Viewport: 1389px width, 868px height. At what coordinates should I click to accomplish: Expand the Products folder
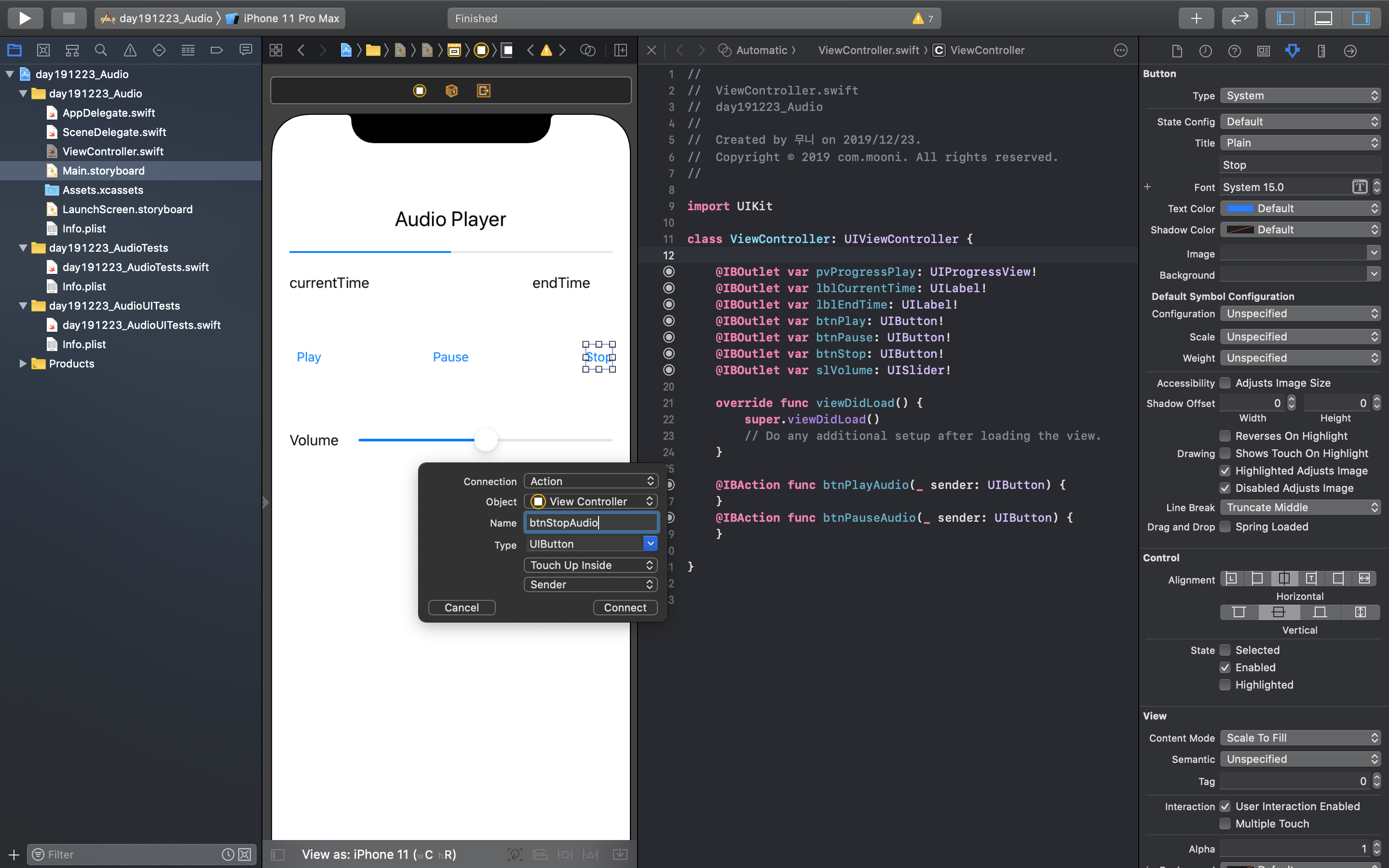pyautogui.click(x=23, y=364)
